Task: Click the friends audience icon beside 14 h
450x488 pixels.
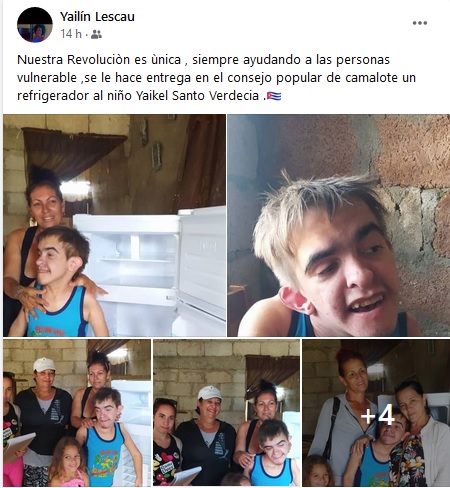Action: (96, 34)
